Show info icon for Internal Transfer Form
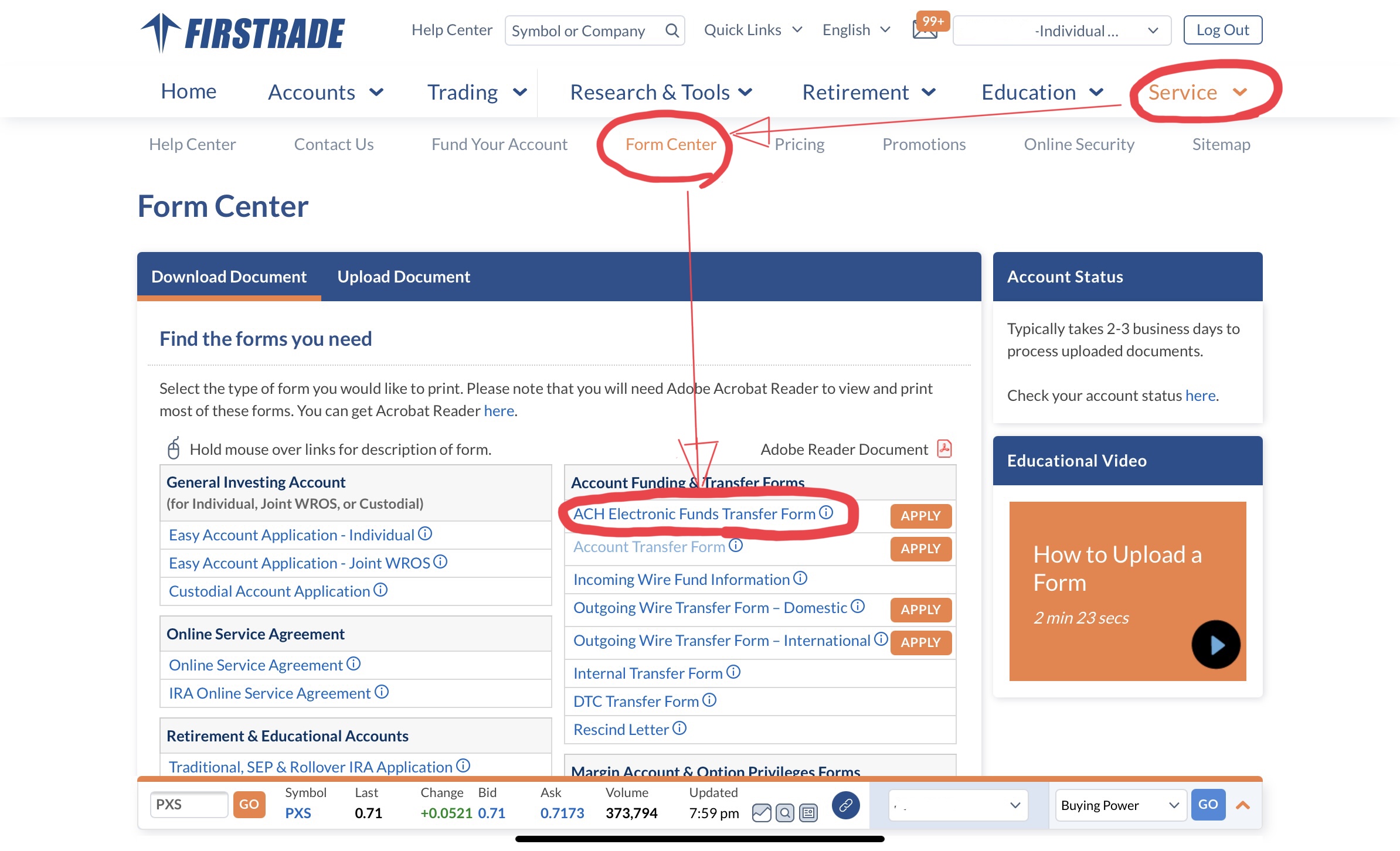Image resolution: width=1400 pixels, height=851 pixels. pyautogui.click(x=733, y=672)
